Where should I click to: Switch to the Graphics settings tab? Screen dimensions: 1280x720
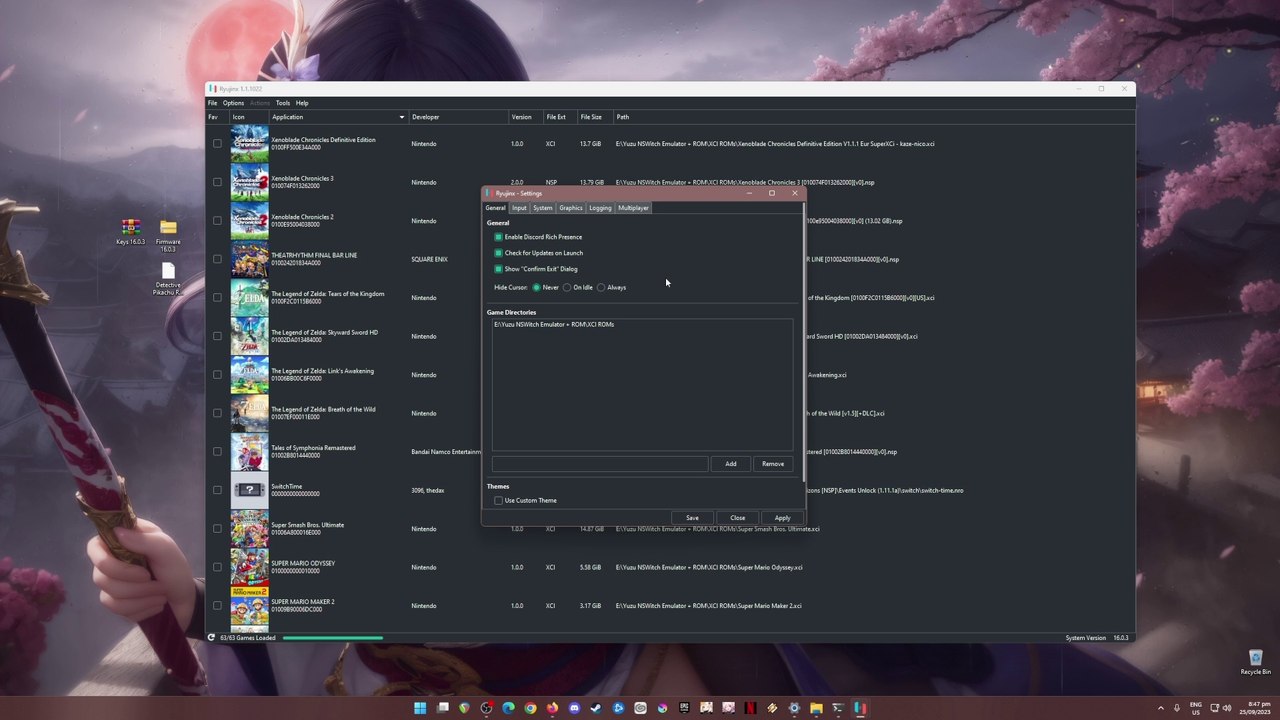click(571, 208)
